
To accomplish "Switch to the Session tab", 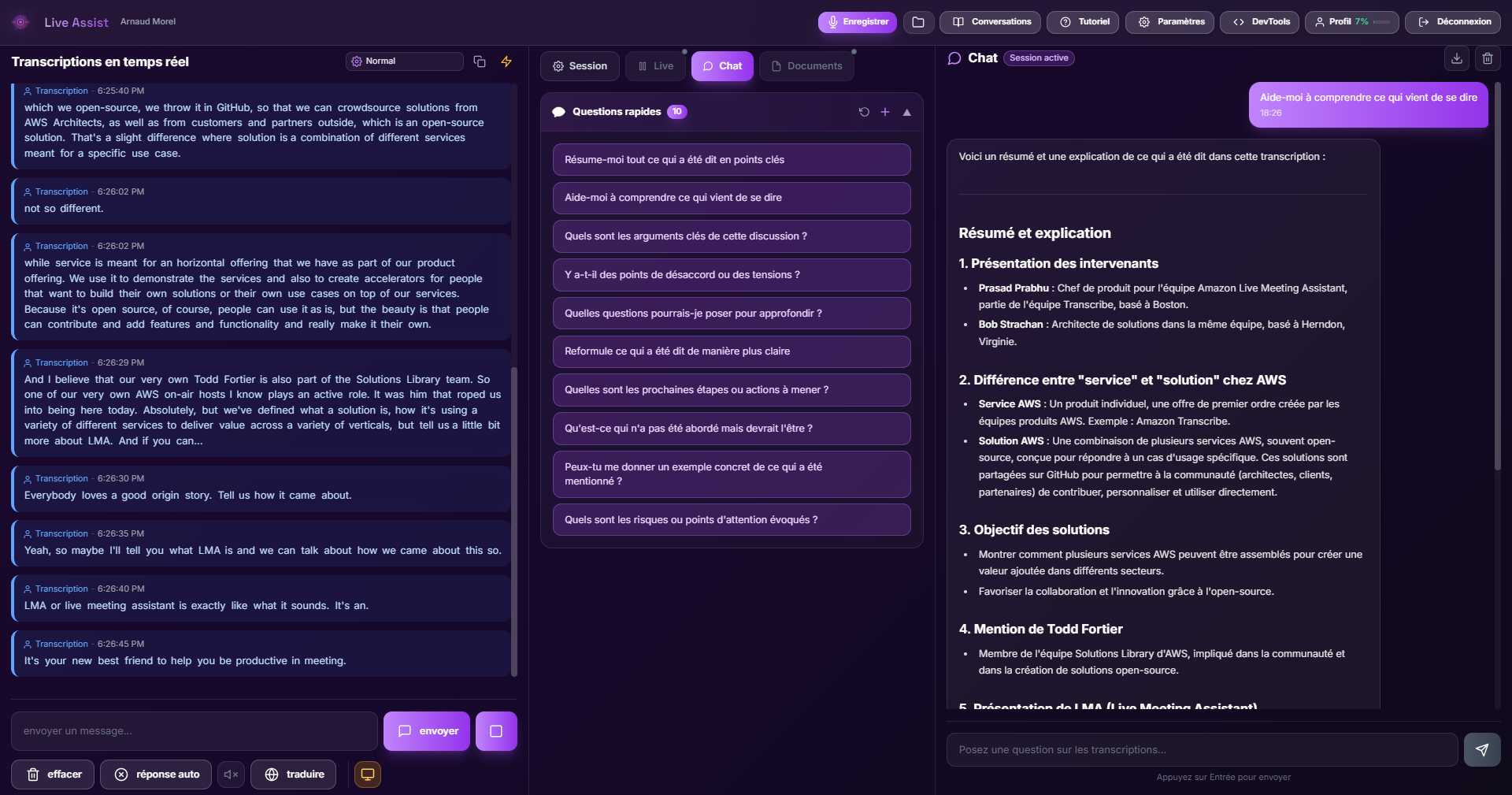I will pyautogui.click(x=580, y=66).
